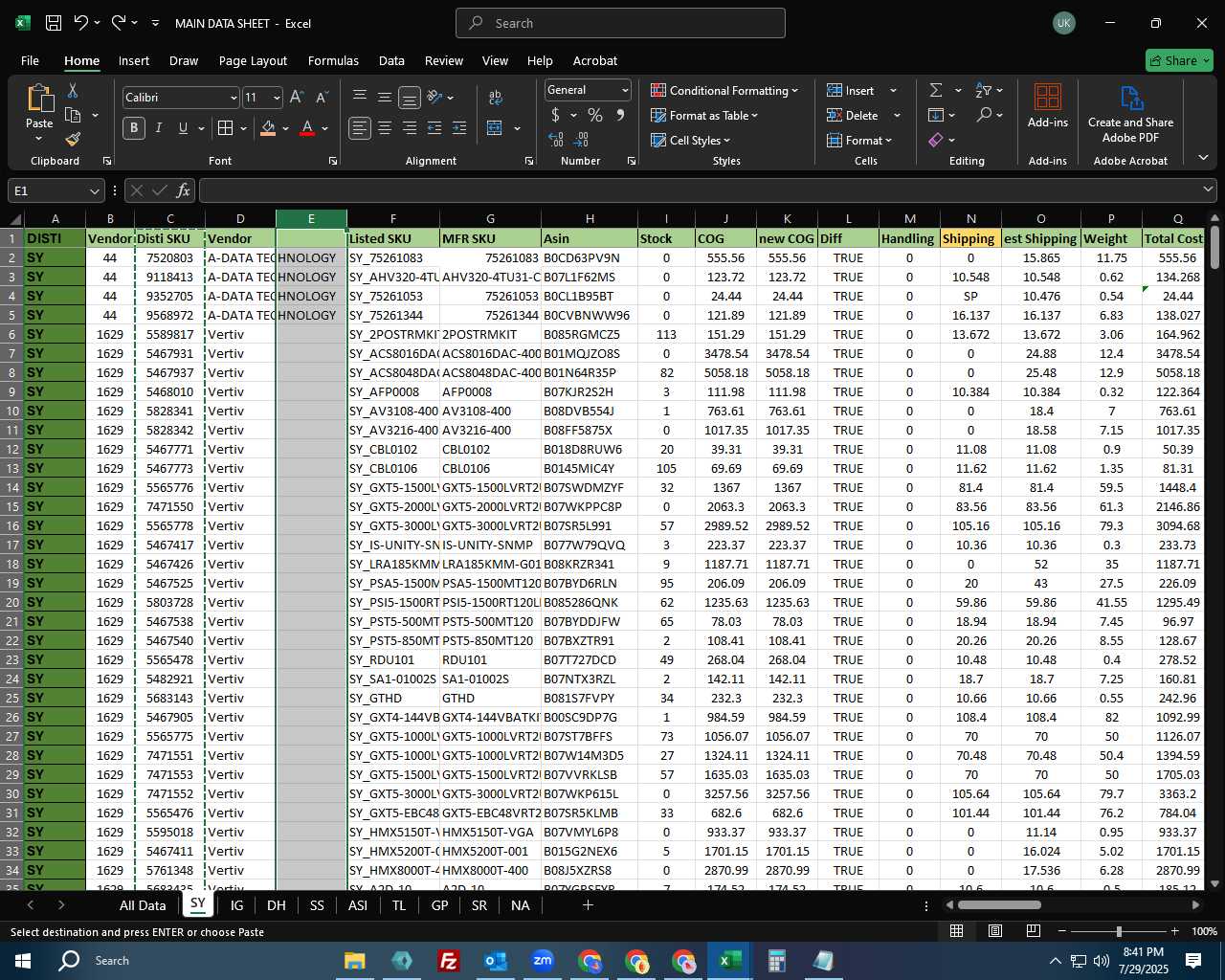Click Zoom In plus button
This screenshot has height=980, width=1225.
(1174, 931)
